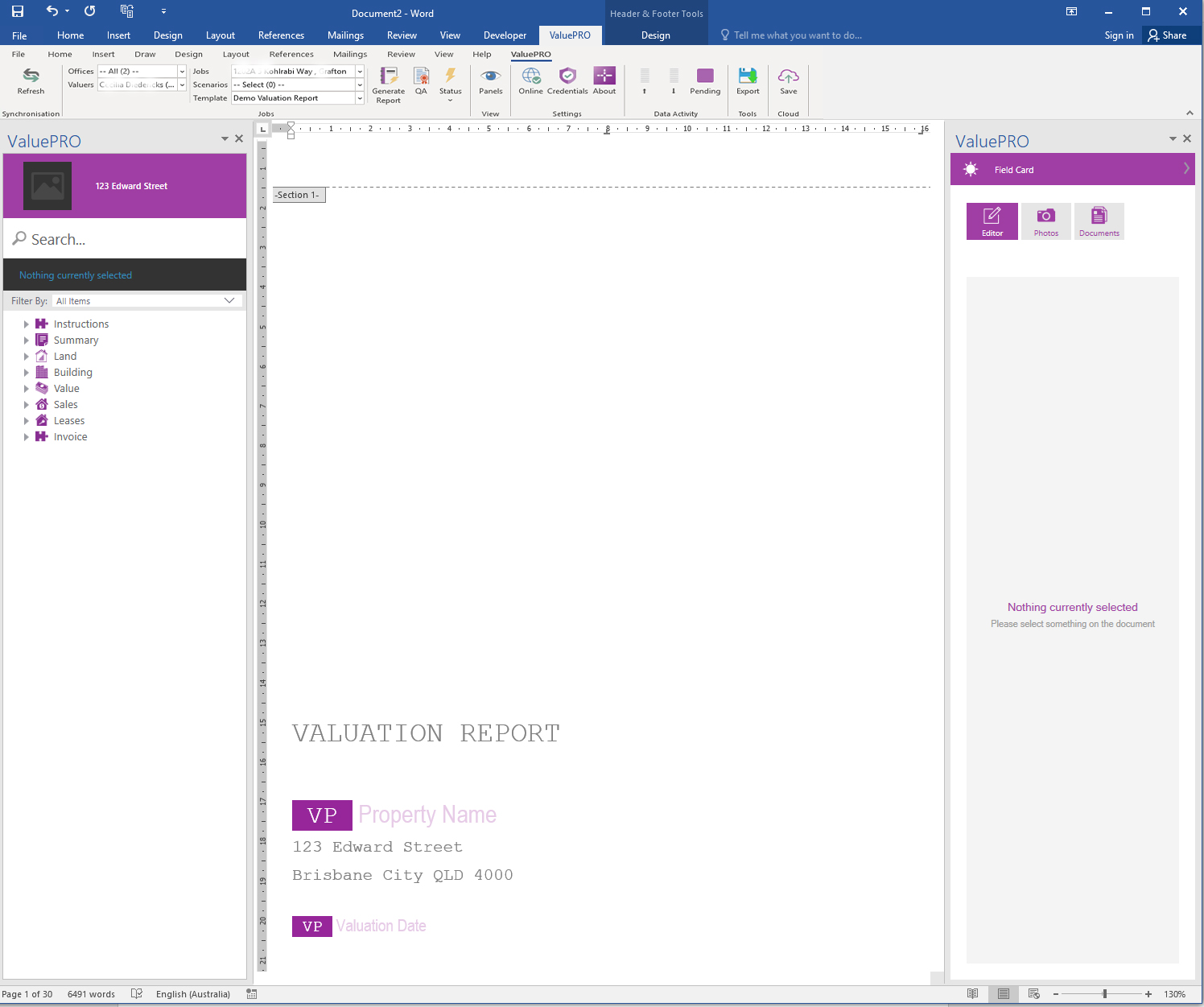Toggle the Panels view icon

[x=491, y=76]
